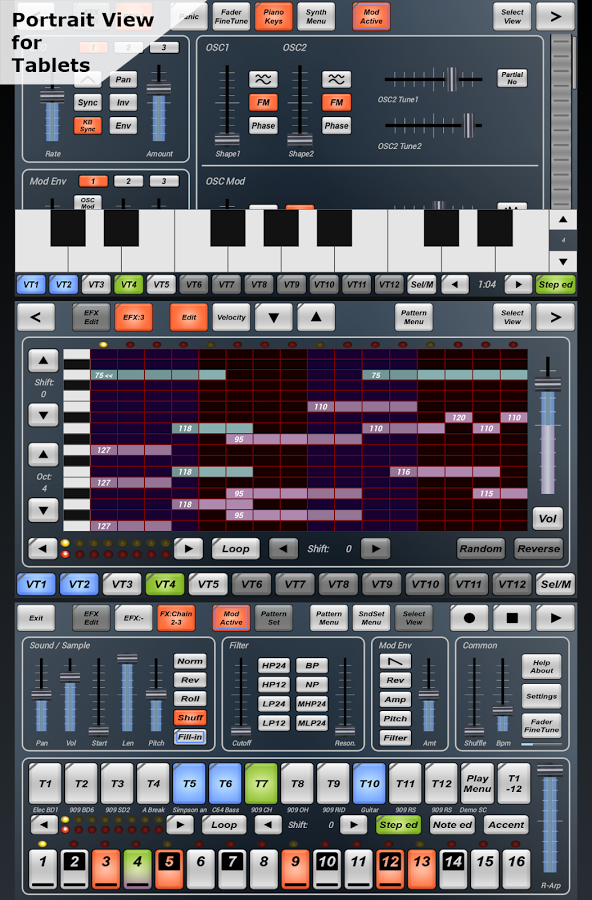Open Select View in the piano roll header
This screenshot has width=592, height=900.
pyautogui.click(x=512, y=317)
